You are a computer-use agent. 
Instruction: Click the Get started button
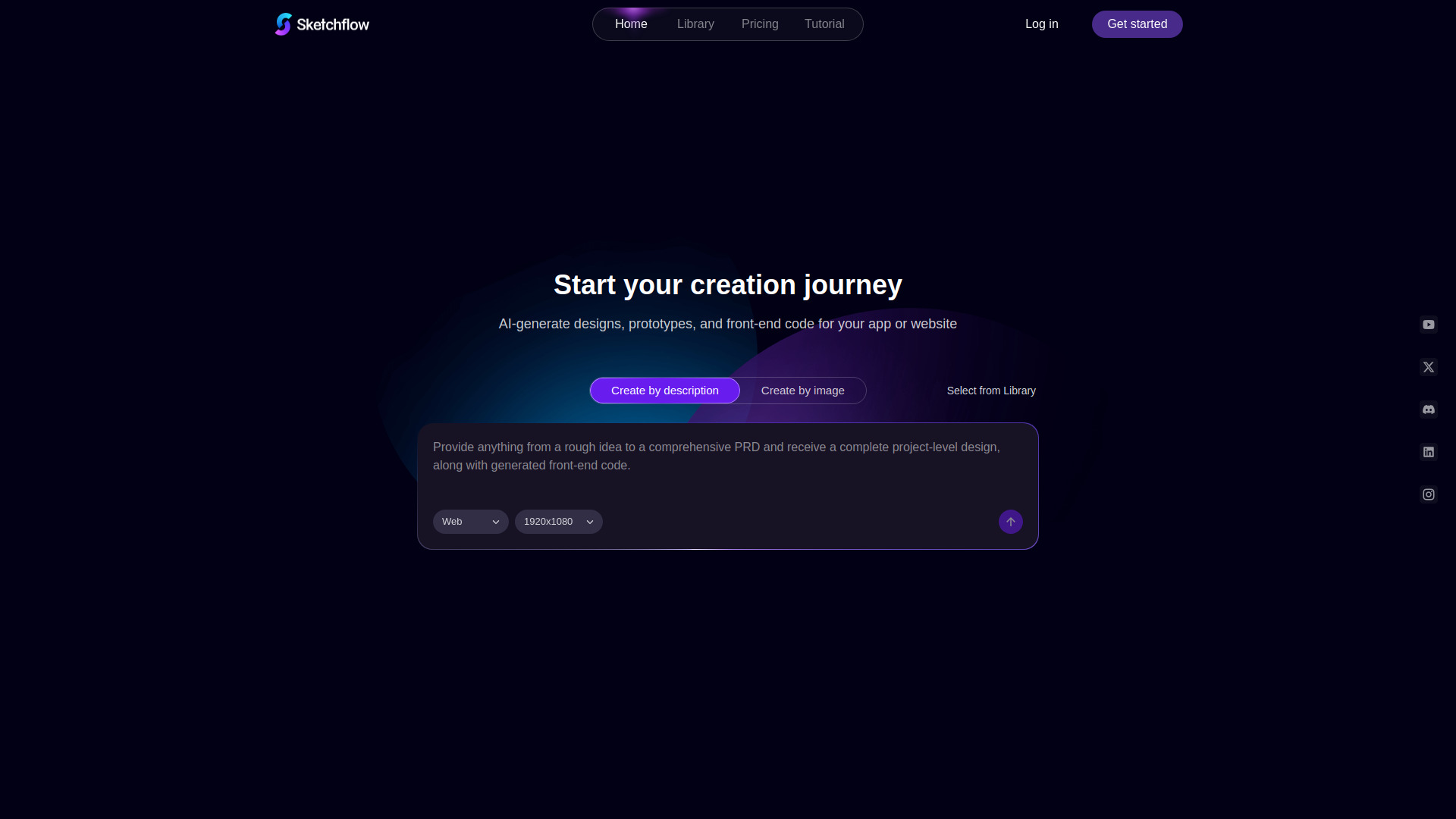pyautogui.click(x=1137, y=24)
